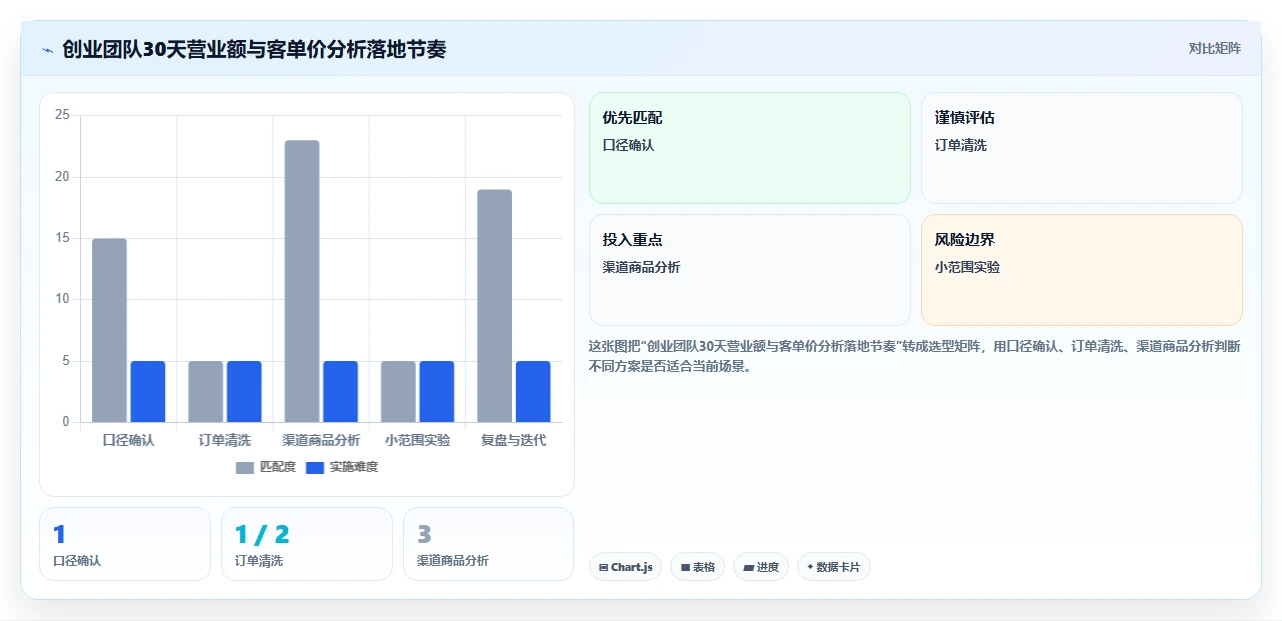Click the 数据卡片 tag chip

pos(834,567)
